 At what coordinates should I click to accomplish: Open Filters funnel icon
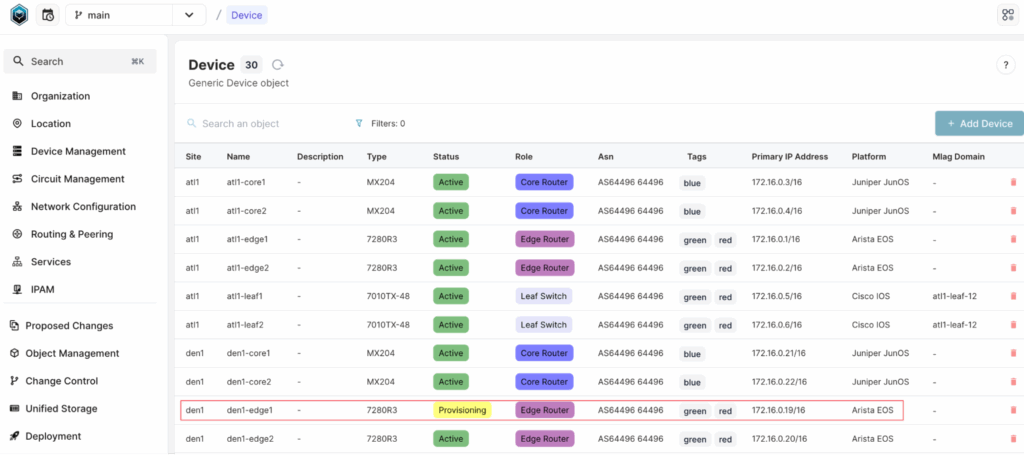coord(359,123)
